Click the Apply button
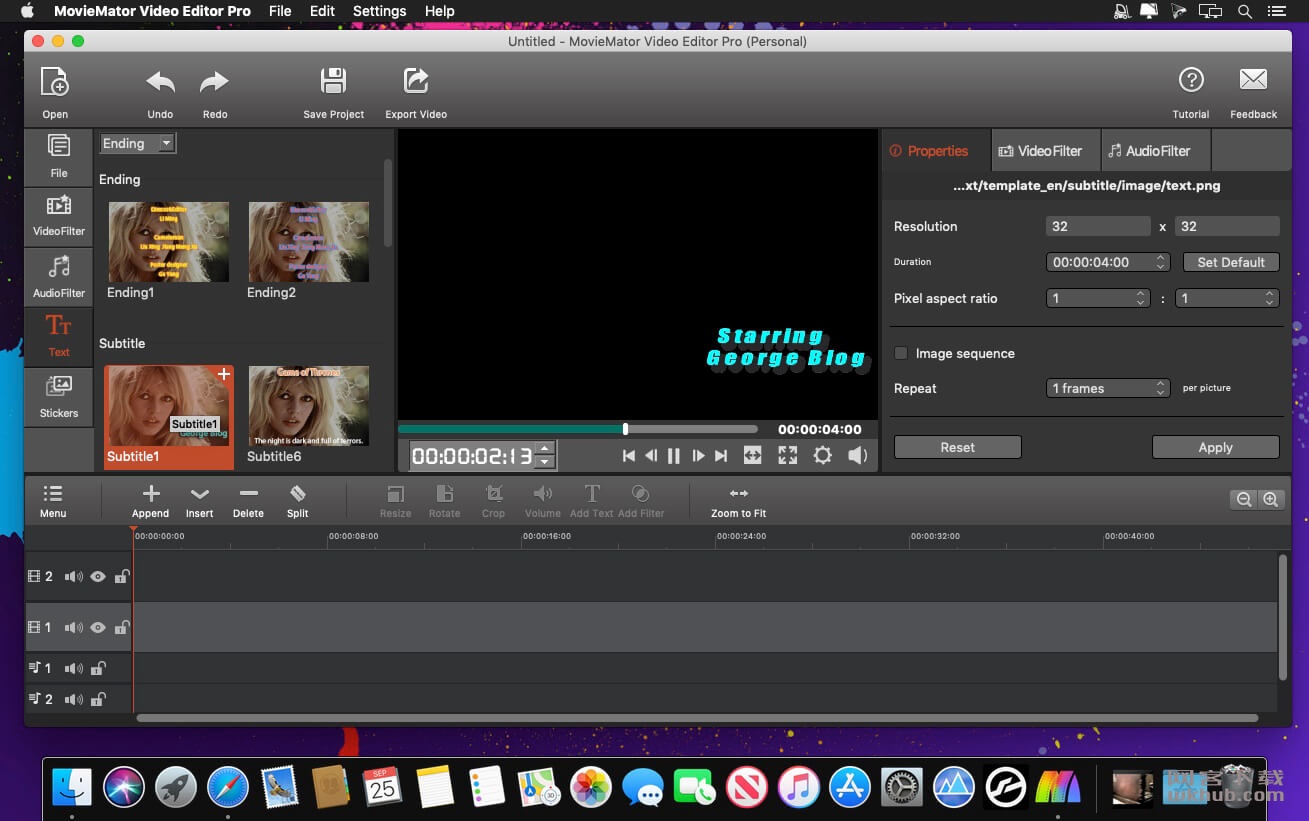Screen dimensions: 1309x821 [x=1215, y=447]
